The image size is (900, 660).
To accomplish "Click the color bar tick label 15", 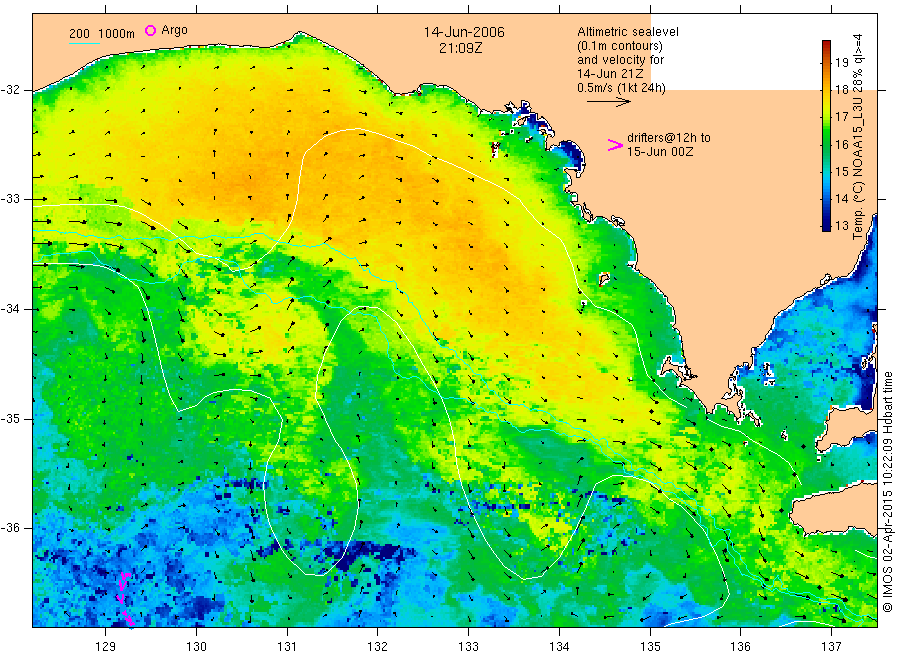I will [x=841, y=172].
